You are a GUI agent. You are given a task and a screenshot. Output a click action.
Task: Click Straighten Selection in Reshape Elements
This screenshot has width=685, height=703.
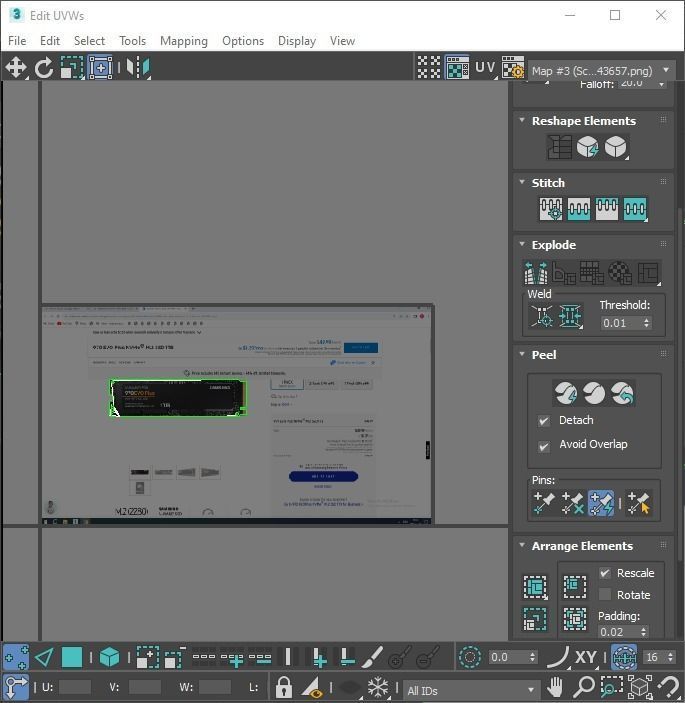(559, 147)
